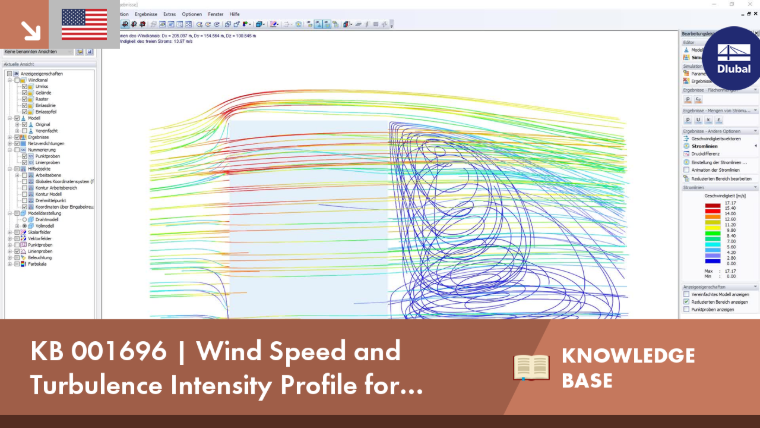
Task: Open the Optionen menu
Action: 191,14
